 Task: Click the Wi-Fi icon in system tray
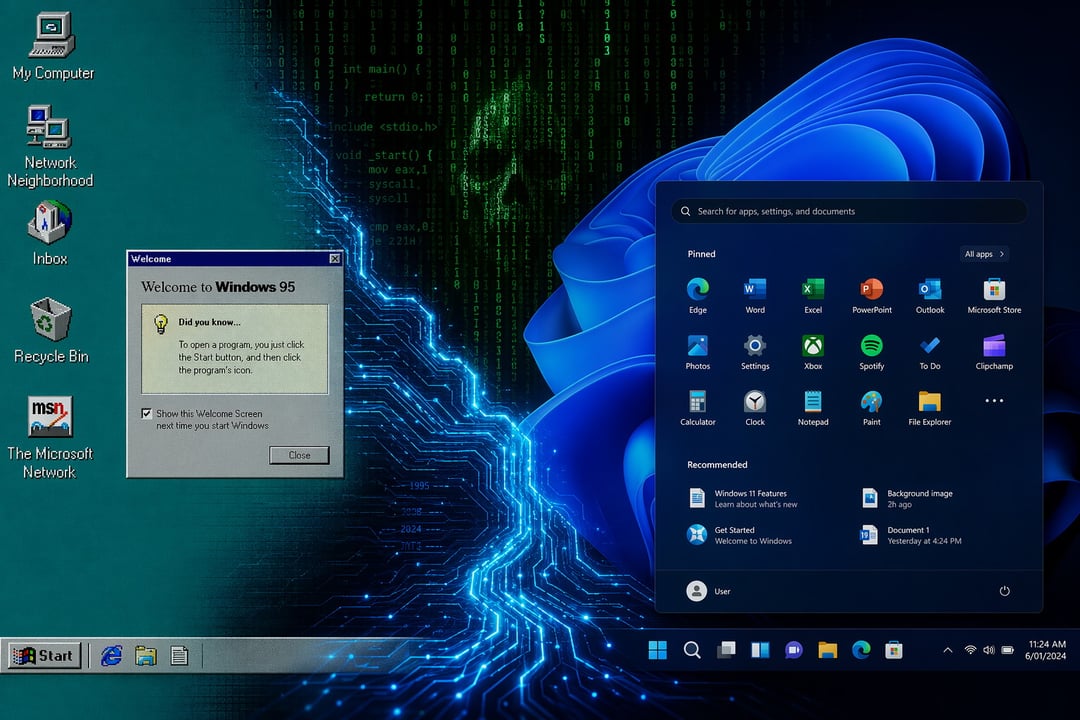click(x=970, y=650)
